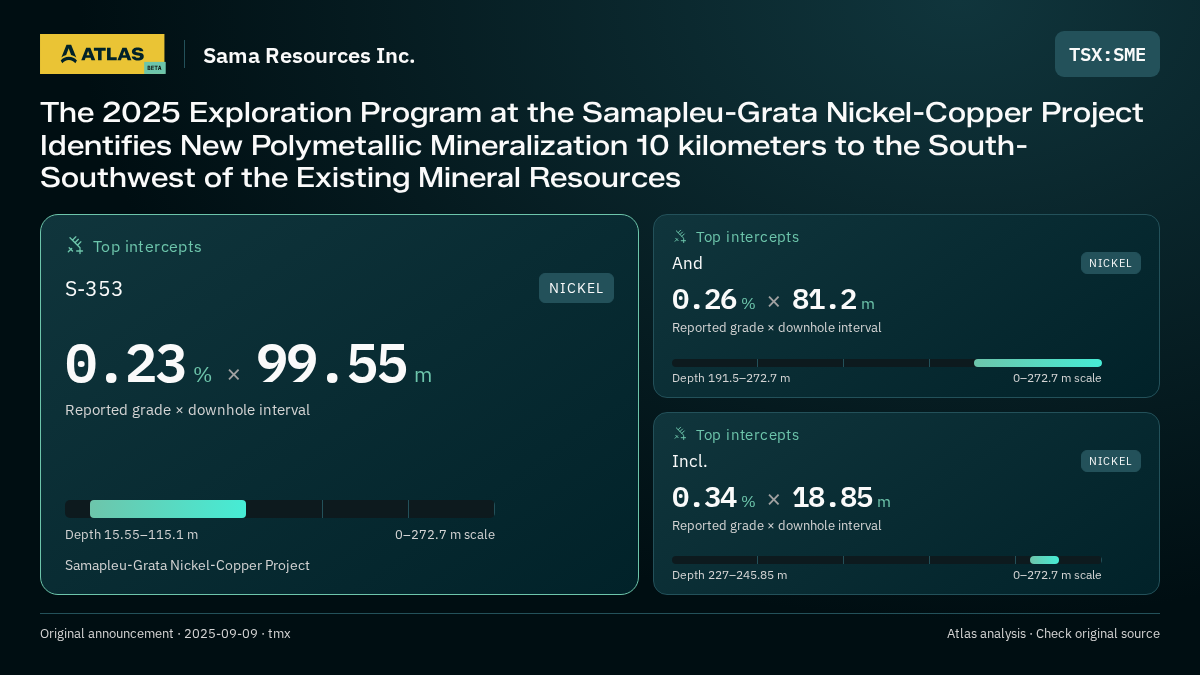Click the And intercept label
Viewport: 1200px width, 675px height.
687,264
